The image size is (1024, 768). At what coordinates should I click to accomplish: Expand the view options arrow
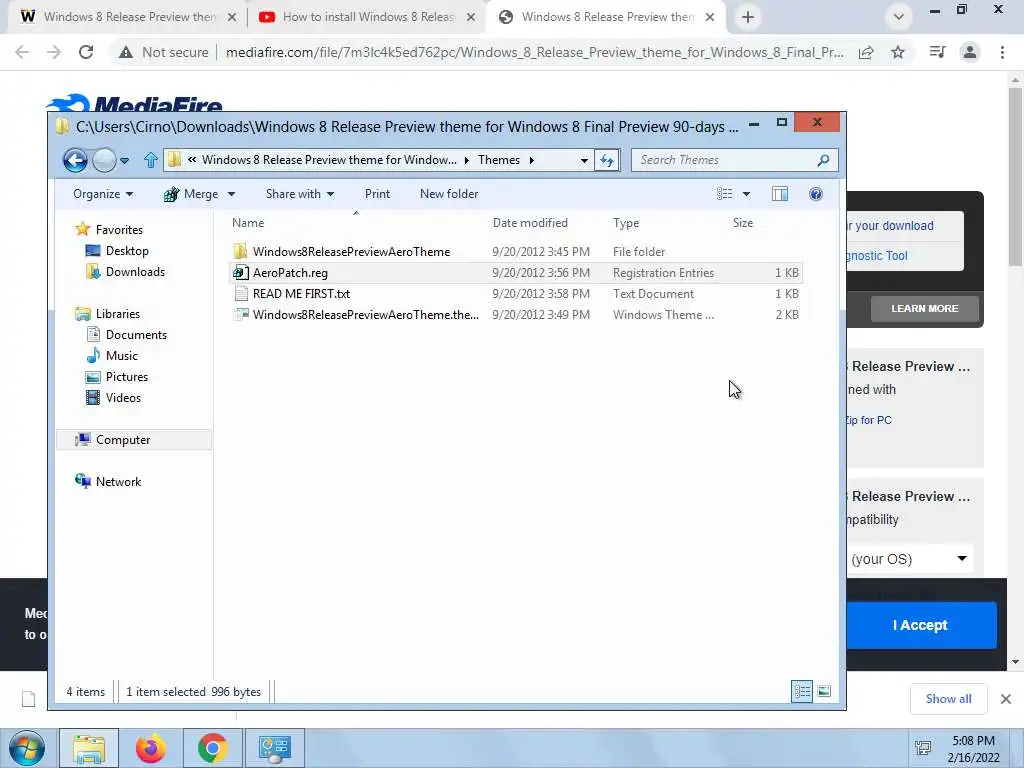(746, 194)
